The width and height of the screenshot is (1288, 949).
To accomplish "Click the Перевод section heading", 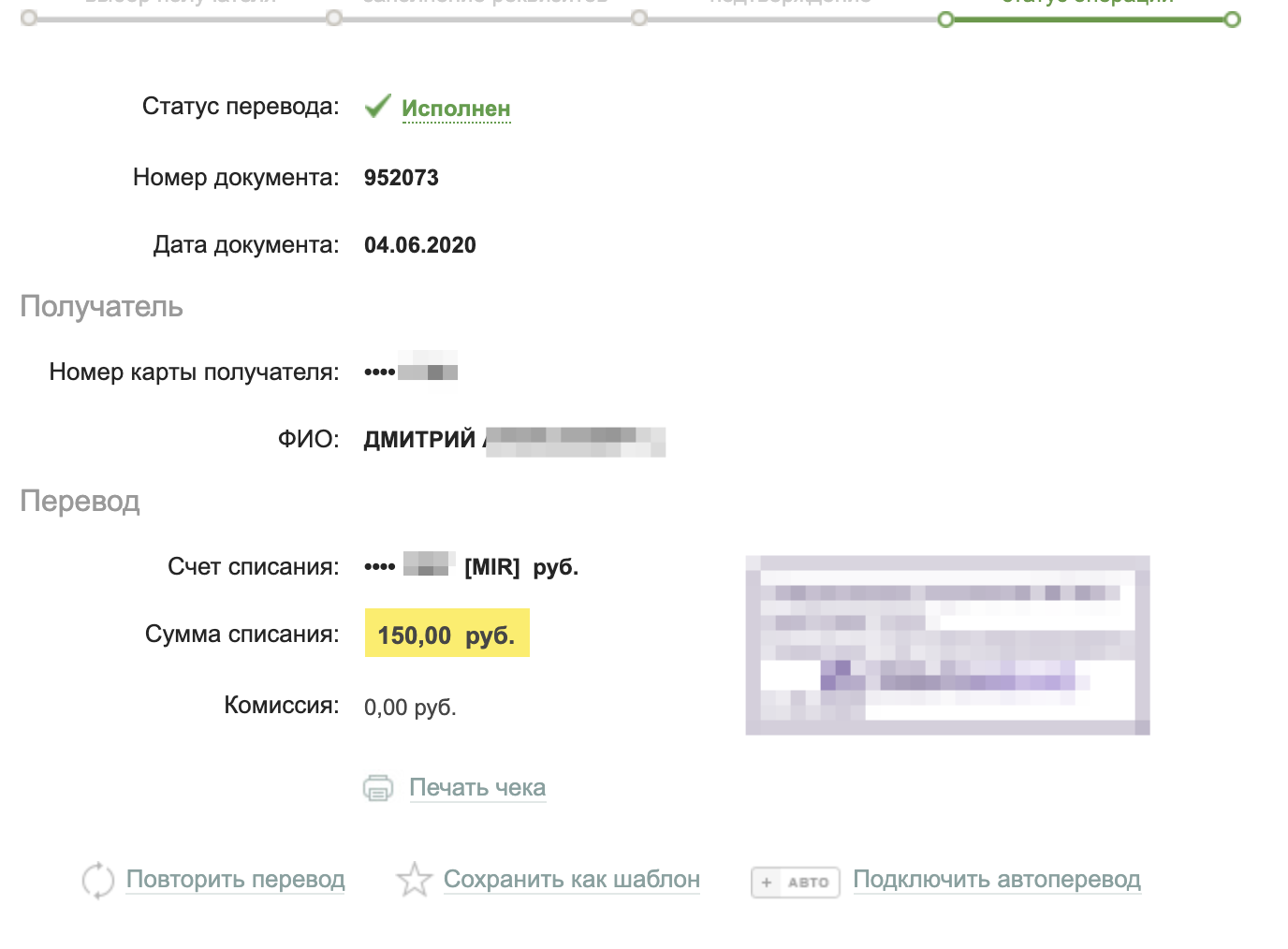I will tap(80, 502).
